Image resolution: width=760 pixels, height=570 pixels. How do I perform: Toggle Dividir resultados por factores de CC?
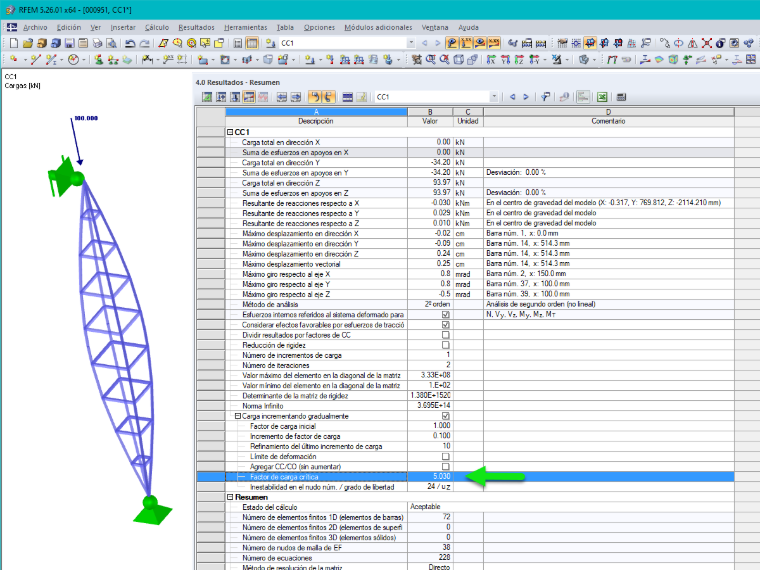[x=445, y=335]
